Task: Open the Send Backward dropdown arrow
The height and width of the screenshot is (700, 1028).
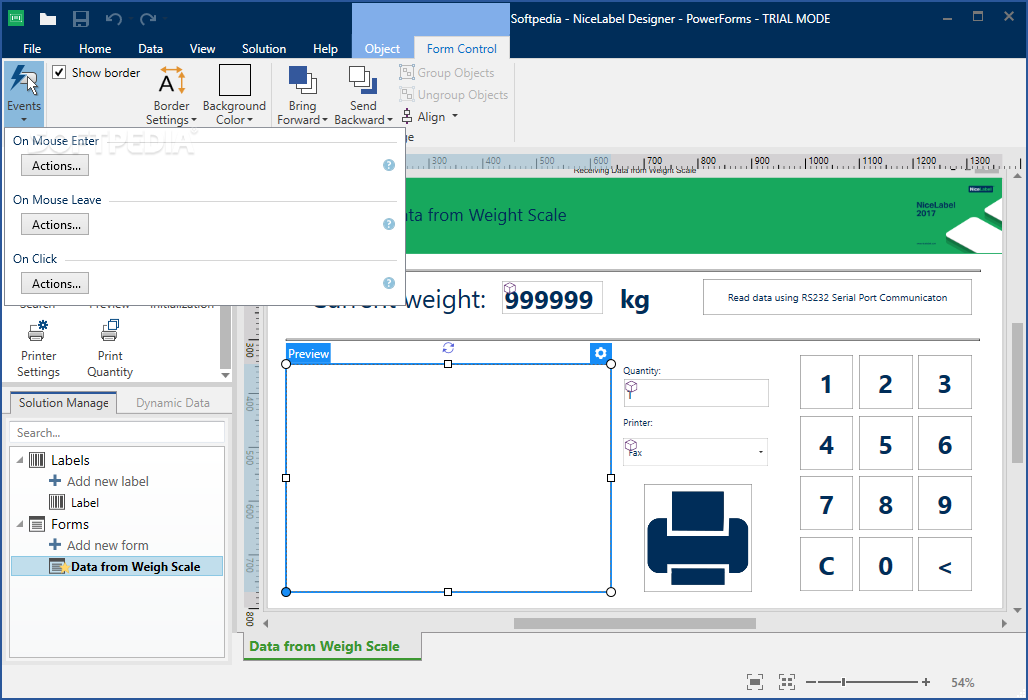Action: coord(389,120)
